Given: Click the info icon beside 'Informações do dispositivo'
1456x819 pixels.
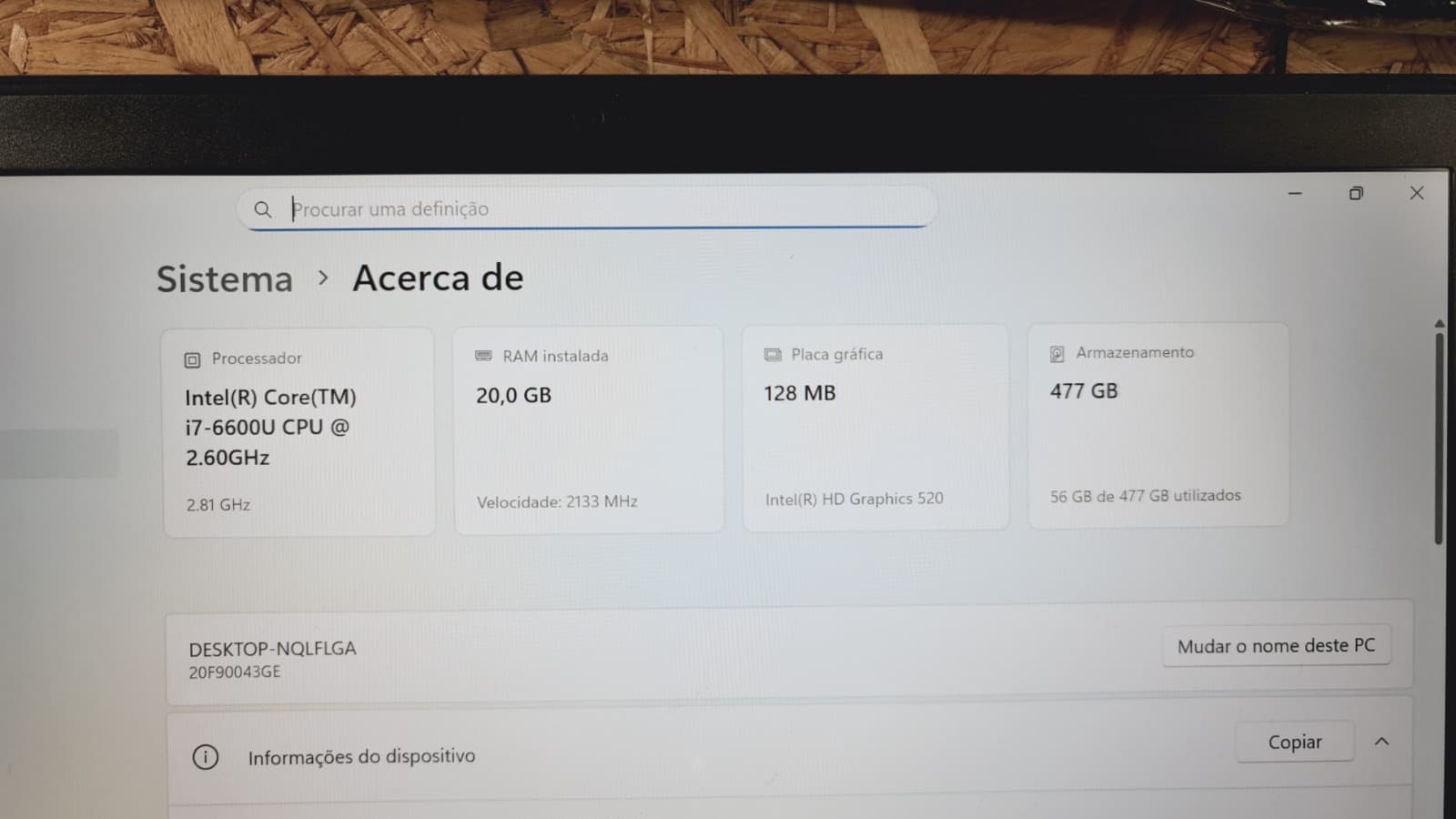Looking at the screenshot, I should tap(206, 757).
